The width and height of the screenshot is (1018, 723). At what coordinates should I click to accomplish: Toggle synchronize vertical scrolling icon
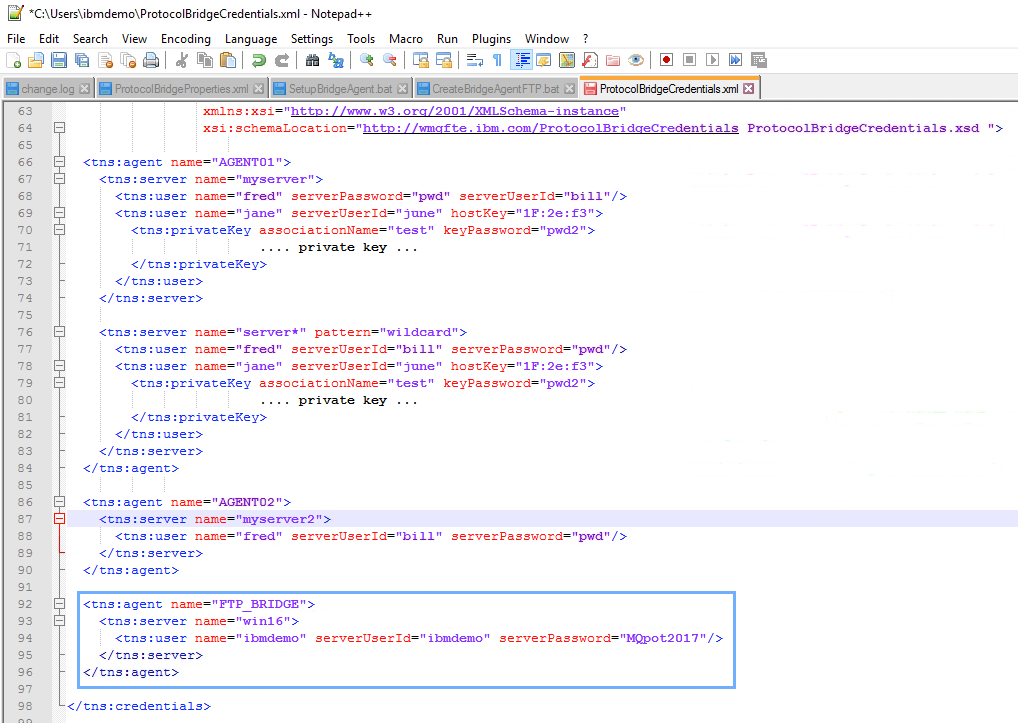pos(421,60)
